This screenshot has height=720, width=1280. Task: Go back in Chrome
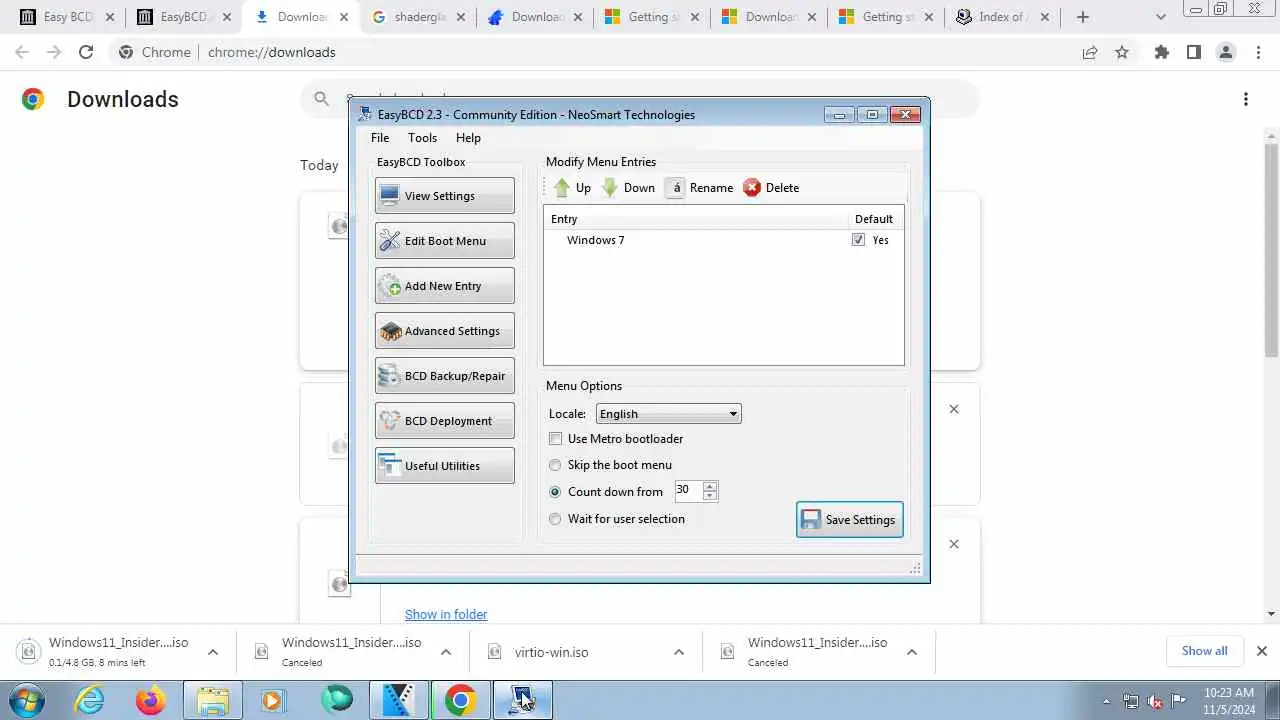point(22,52)
